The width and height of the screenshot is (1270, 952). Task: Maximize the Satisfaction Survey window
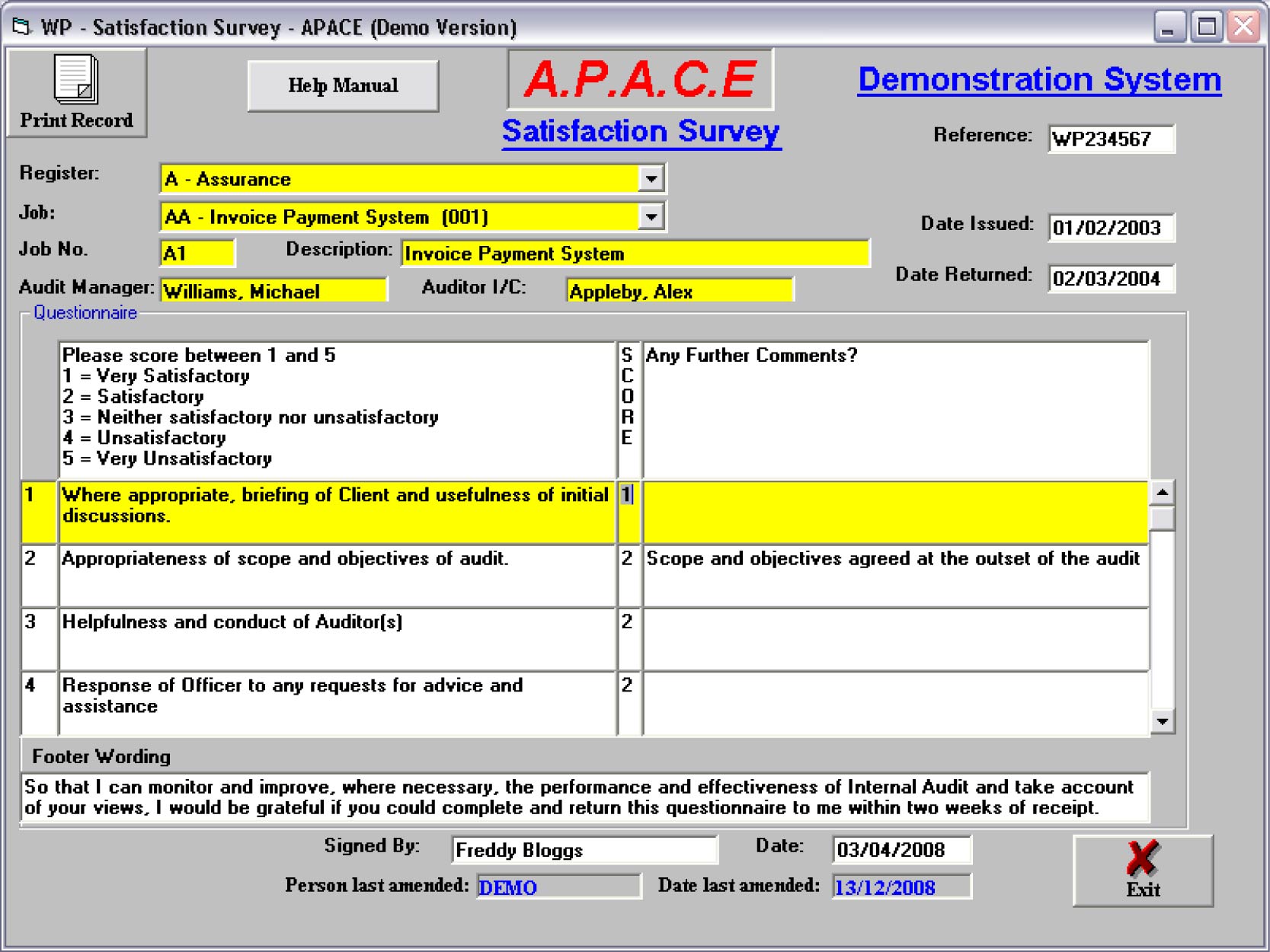click(x=1206, y=27)
